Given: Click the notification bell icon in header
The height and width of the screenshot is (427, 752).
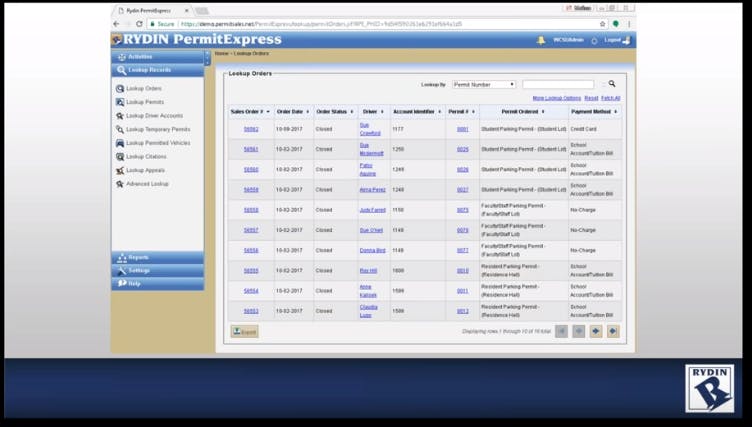Looking at the screenshot, I should coord(540,40).
